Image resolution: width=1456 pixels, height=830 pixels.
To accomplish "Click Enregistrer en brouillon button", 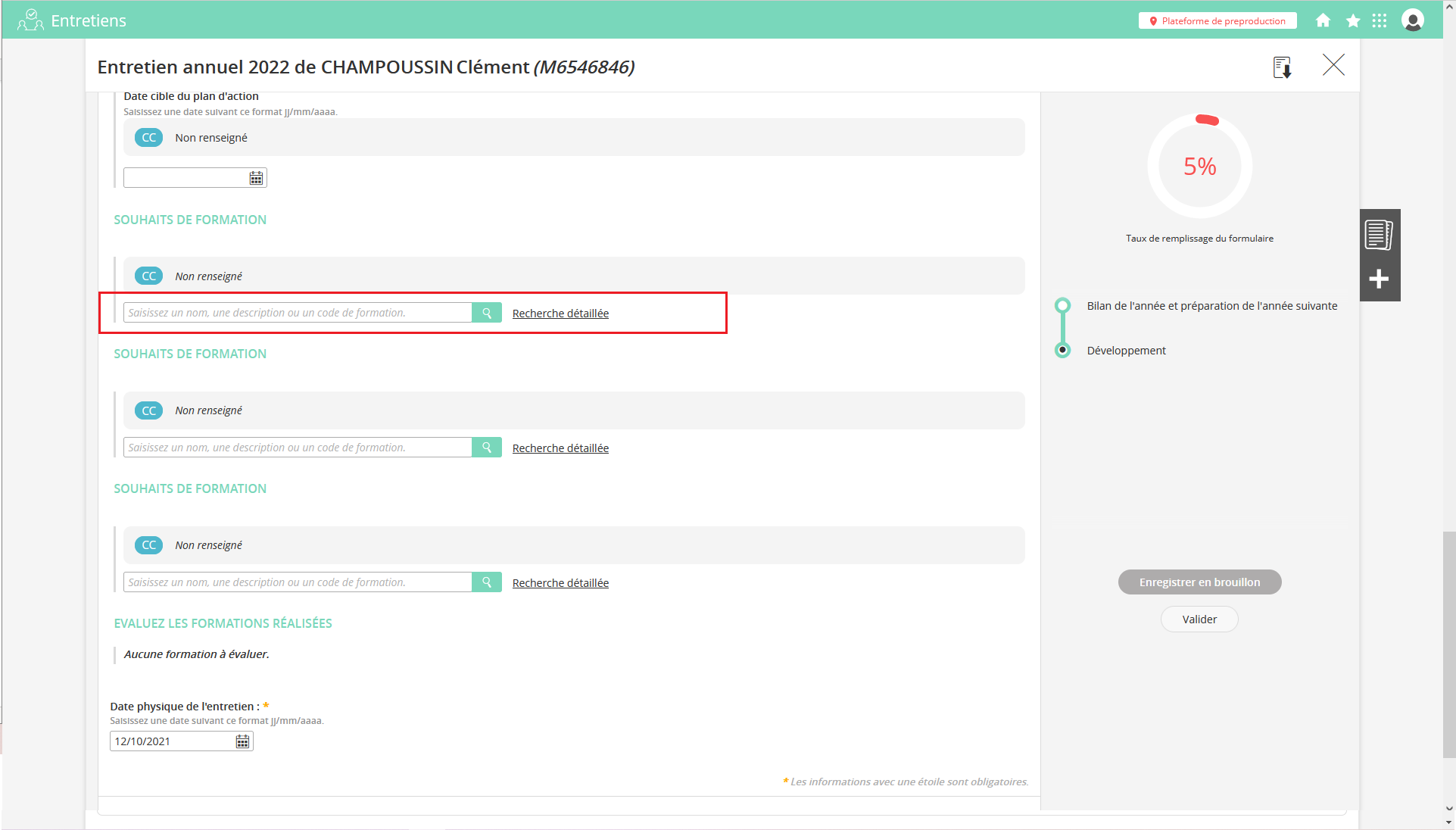I will tap(1199, 582).
